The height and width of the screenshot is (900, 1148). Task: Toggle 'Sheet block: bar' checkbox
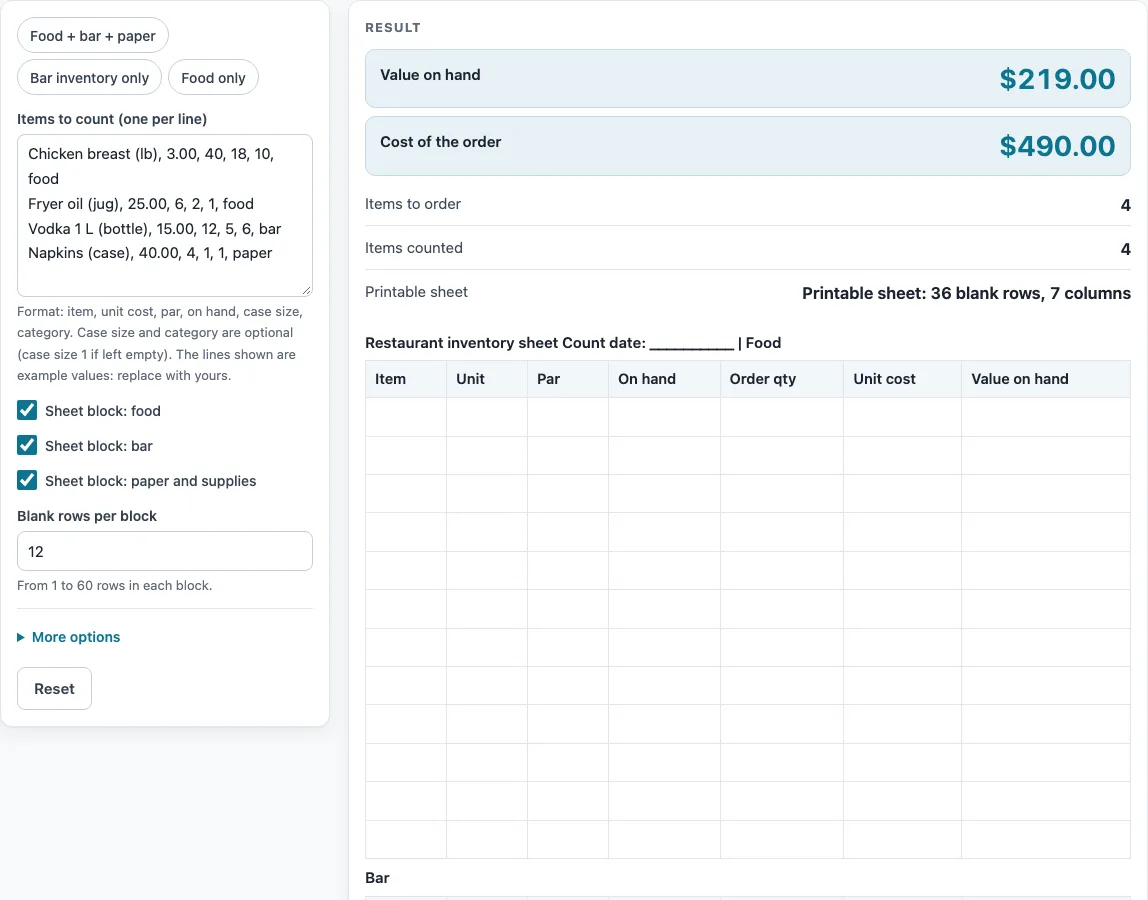point(27,445)
